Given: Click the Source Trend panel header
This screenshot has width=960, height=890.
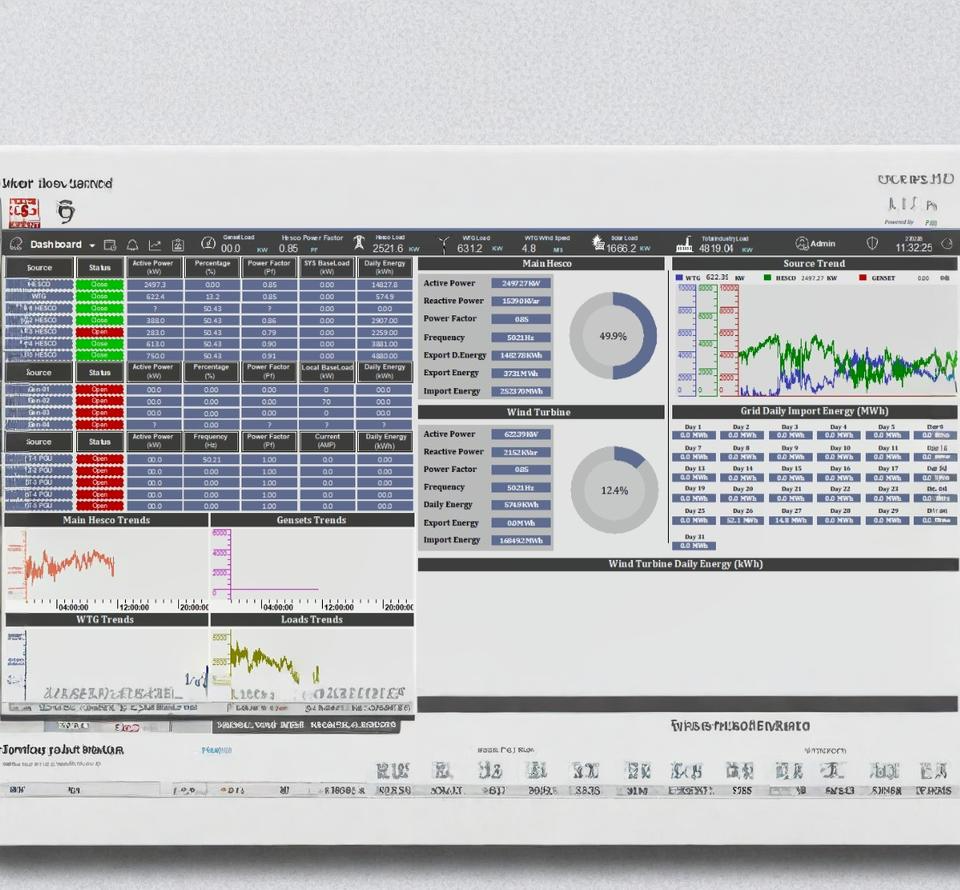Looking at the screenshot, I should (x=814, y=264).
